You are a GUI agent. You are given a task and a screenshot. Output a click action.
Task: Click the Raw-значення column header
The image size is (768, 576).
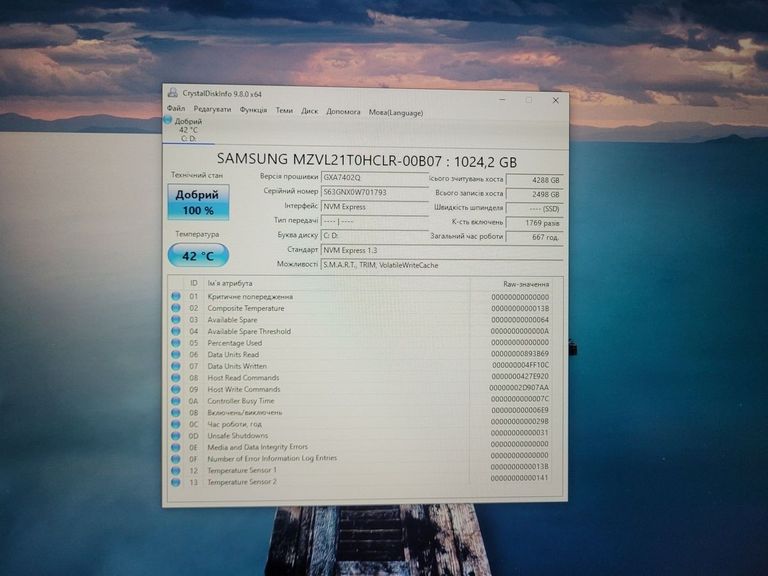pyautogui.click(x=525, y=285)
